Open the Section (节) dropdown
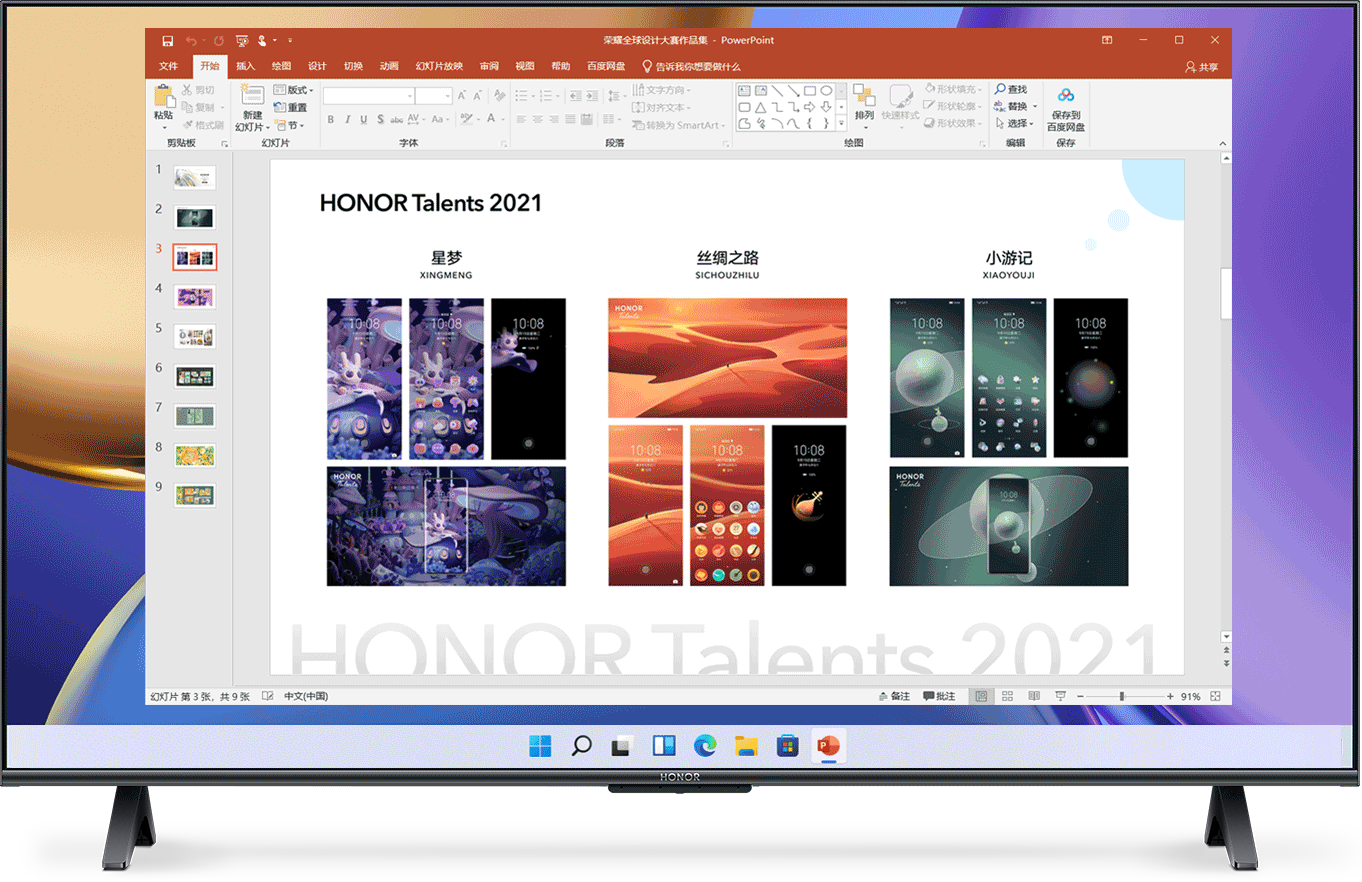The image size is (1362, 882). click(x=288, y=125)
